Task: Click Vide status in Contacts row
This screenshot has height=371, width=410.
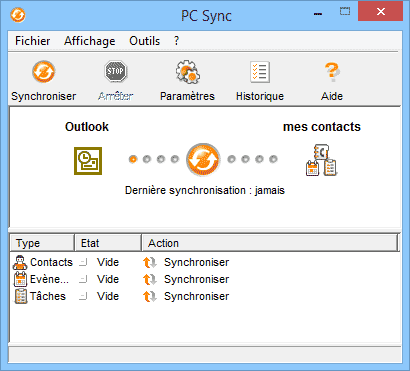Action: 108,262
